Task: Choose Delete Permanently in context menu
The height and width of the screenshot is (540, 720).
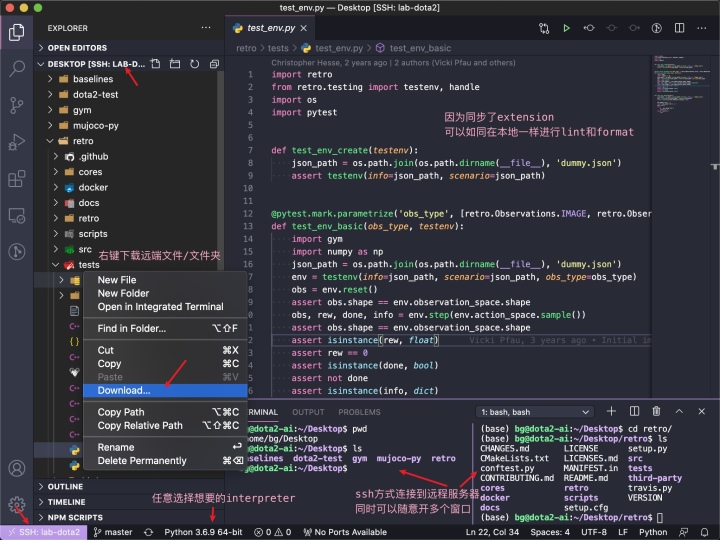Action: [165, 461]
